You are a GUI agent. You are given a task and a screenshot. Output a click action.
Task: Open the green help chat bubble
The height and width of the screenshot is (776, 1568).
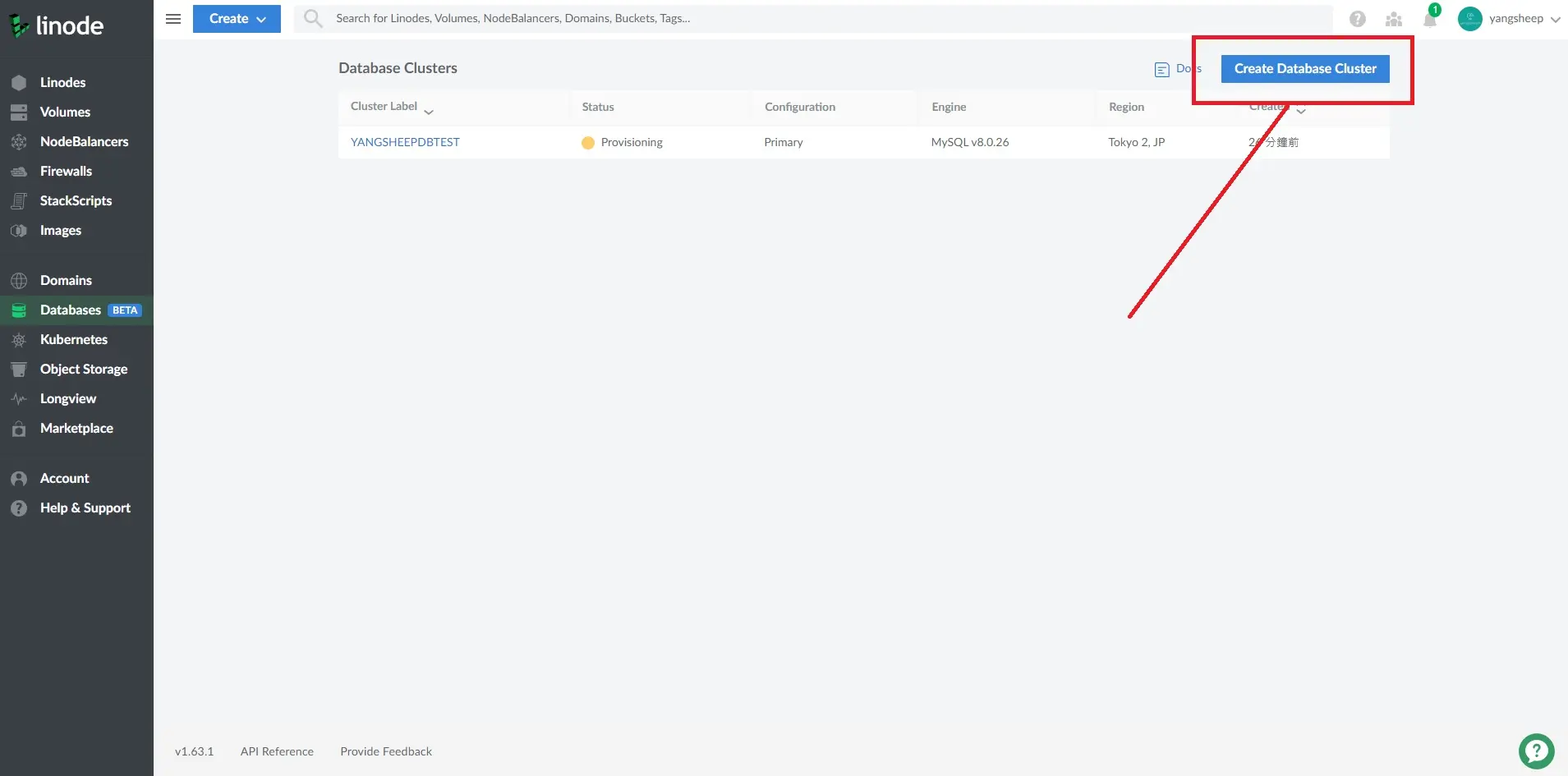(1536, 751)
